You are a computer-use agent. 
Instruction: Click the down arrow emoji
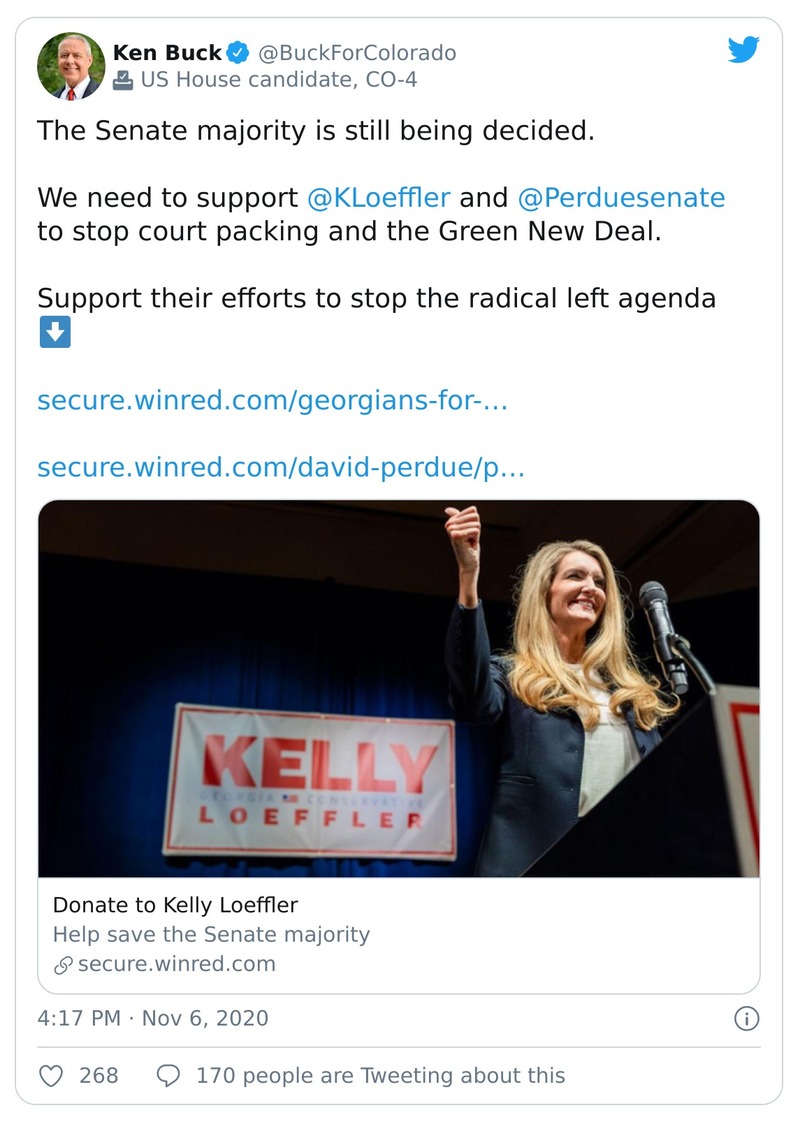[54, 333]
